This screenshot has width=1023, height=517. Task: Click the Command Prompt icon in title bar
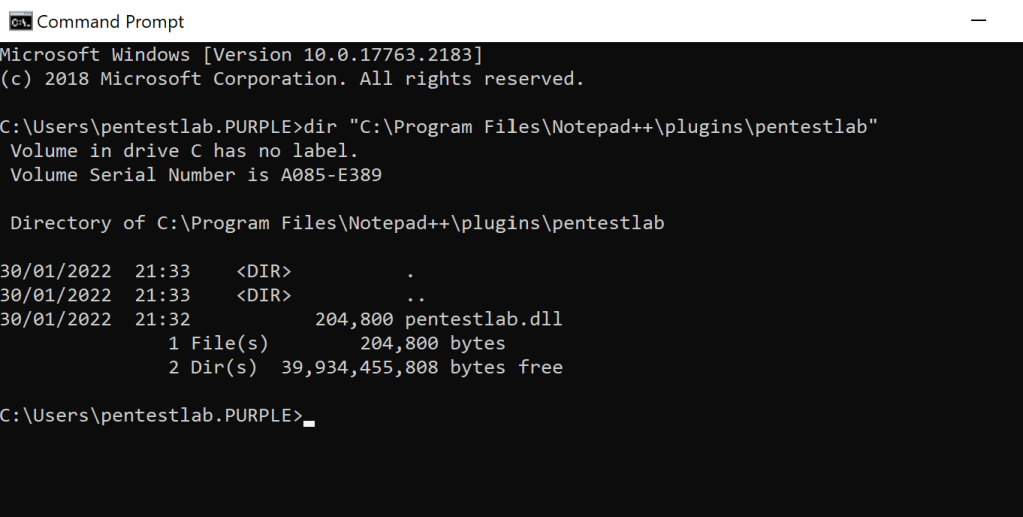(x=19, y=21)
